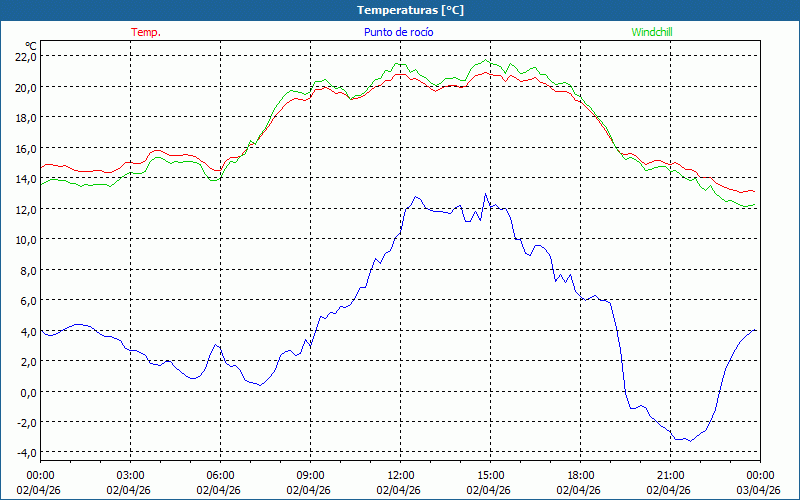Select the 06:00 time axis label

pos(220,475)
